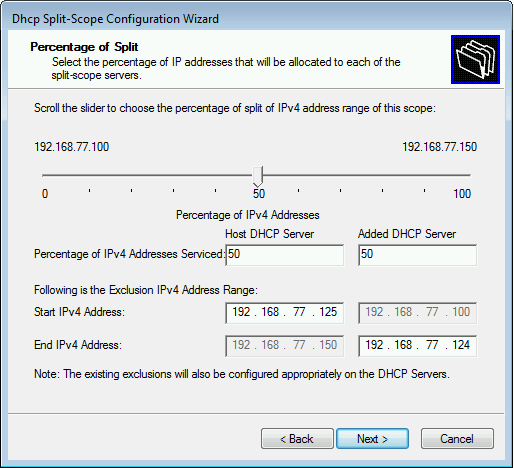Click the range start text 192.168.77.100 above slider
The width and height of the screenshot is (514, 468).
coord(72,147)
